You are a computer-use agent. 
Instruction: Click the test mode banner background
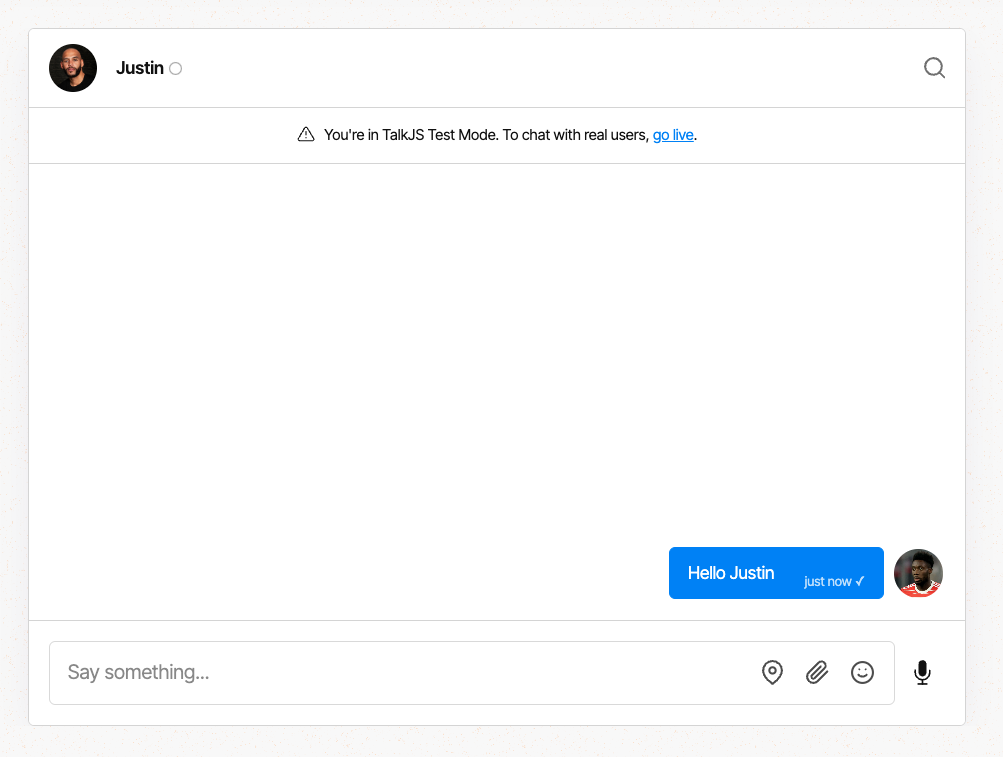coord(150,135)
